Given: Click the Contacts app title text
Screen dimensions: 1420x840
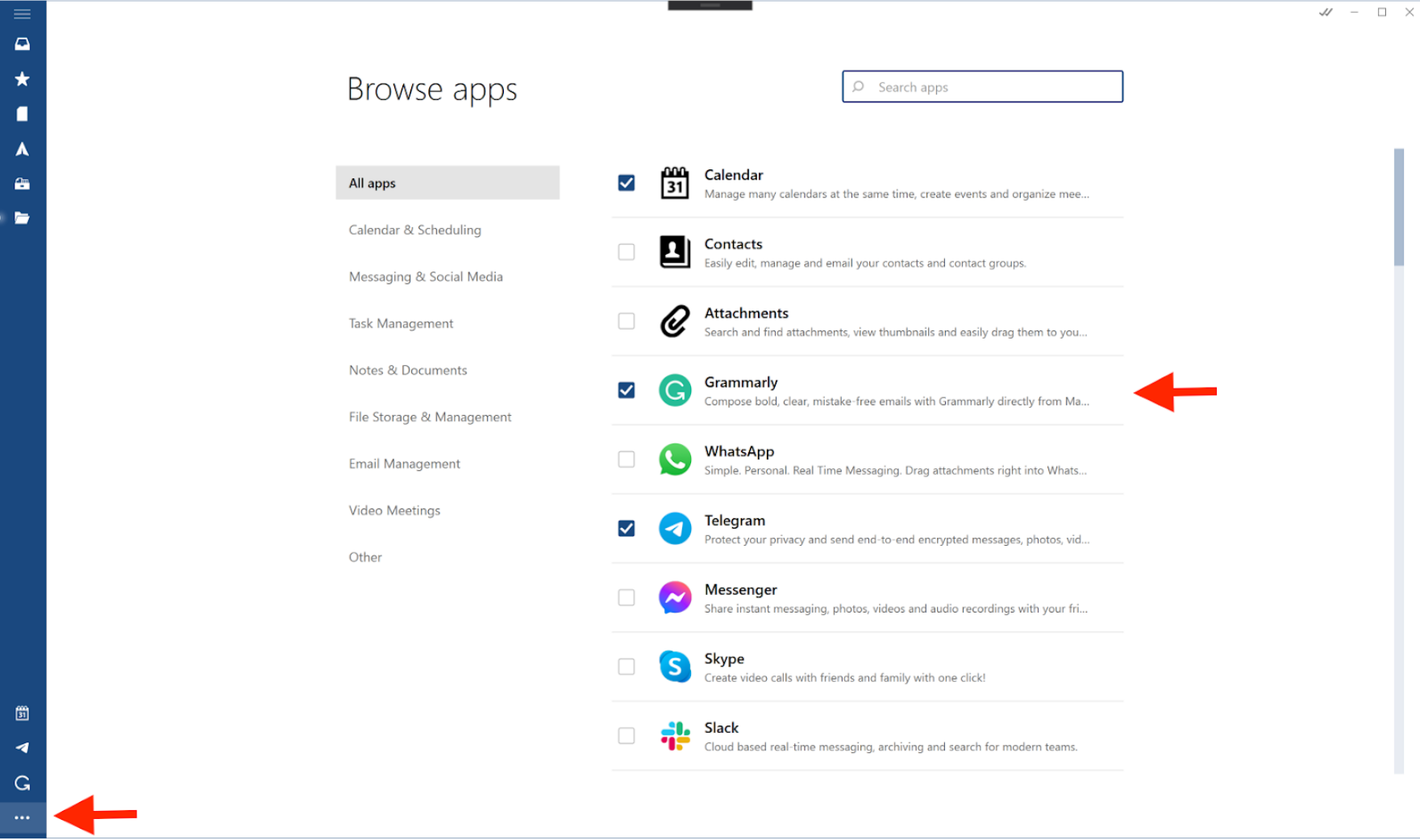Looking at the screenshot, I should coord(733,244).
